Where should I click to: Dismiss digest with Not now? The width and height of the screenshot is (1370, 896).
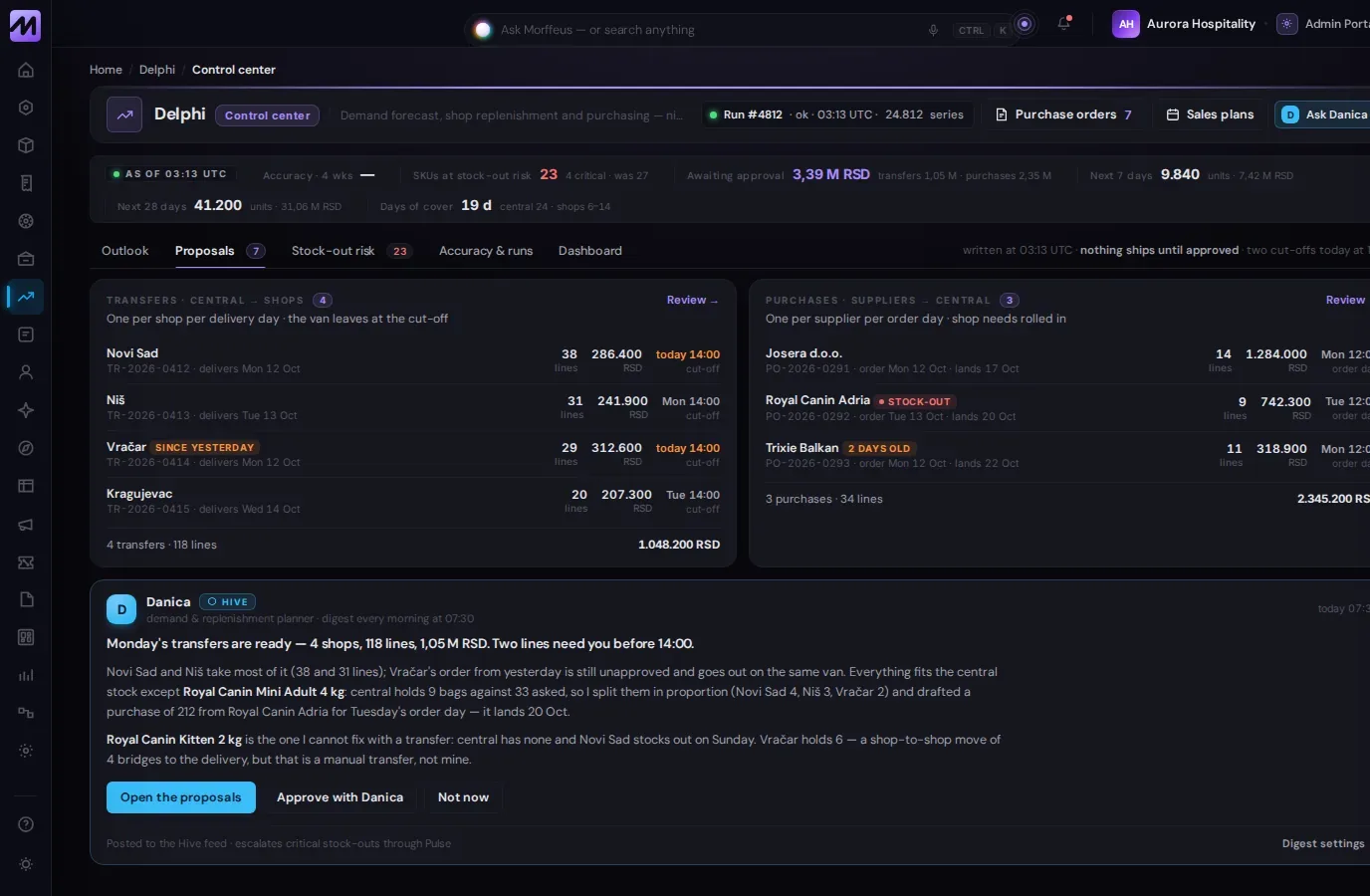point(463,797)
